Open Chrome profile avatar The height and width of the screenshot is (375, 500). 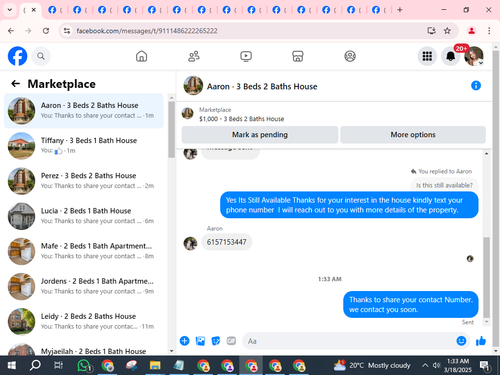[471, 31]
